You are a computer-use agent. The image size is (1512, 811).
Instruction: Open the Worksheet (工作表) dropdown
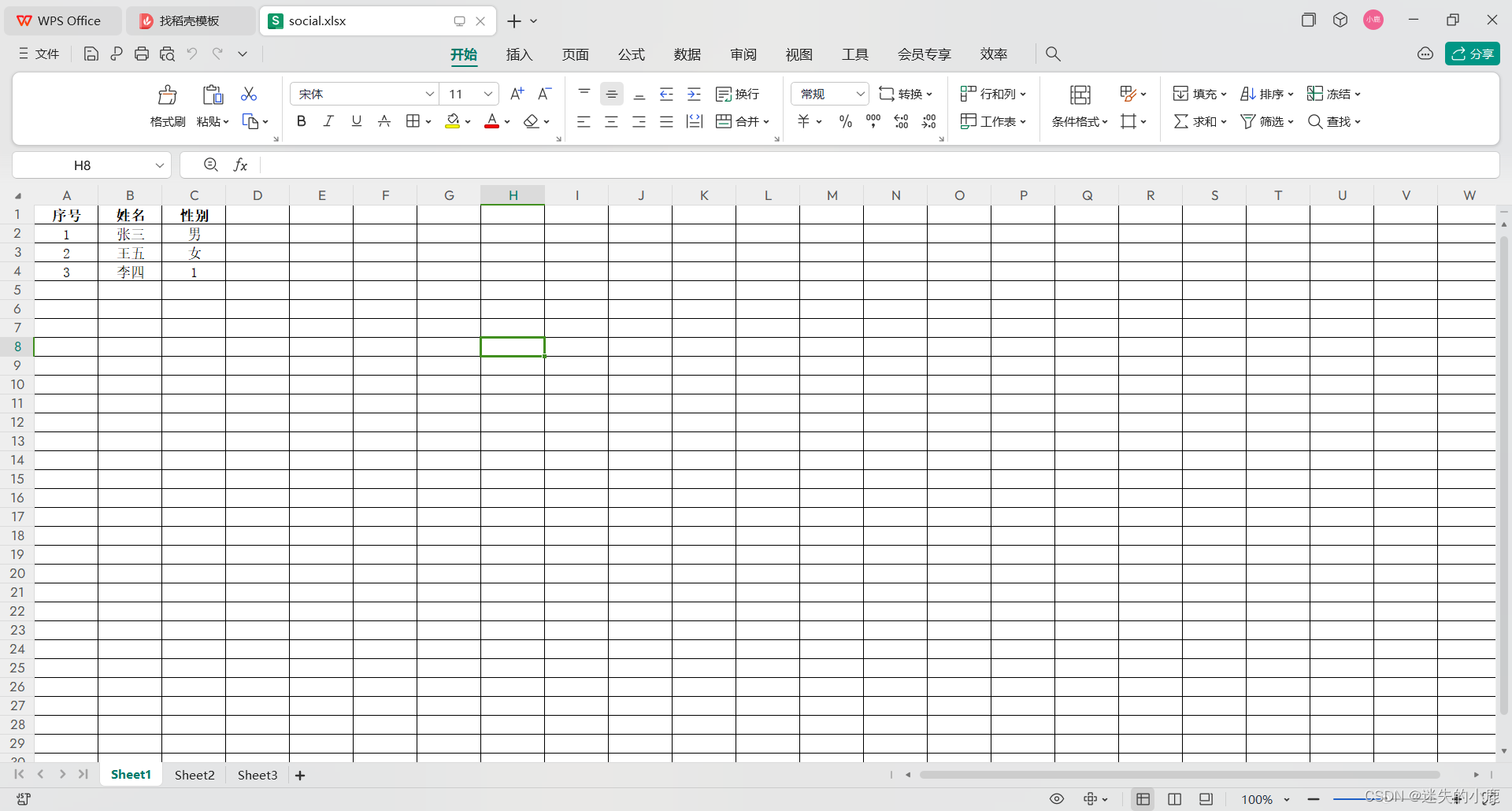click(x=993, y=121)
